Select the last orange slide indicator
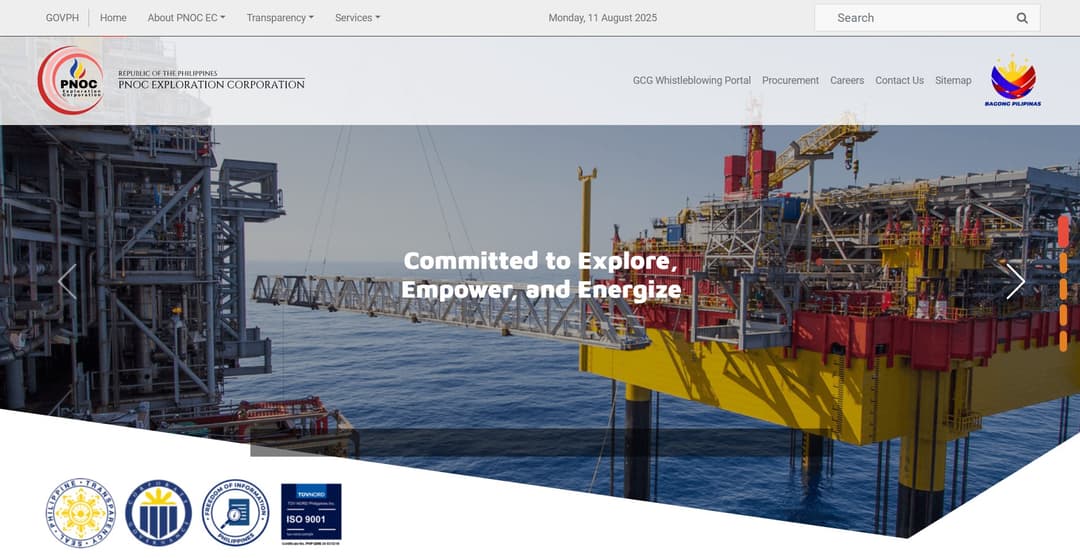This screenshot has height=558, width=1080. click(x=1063, y=341)
